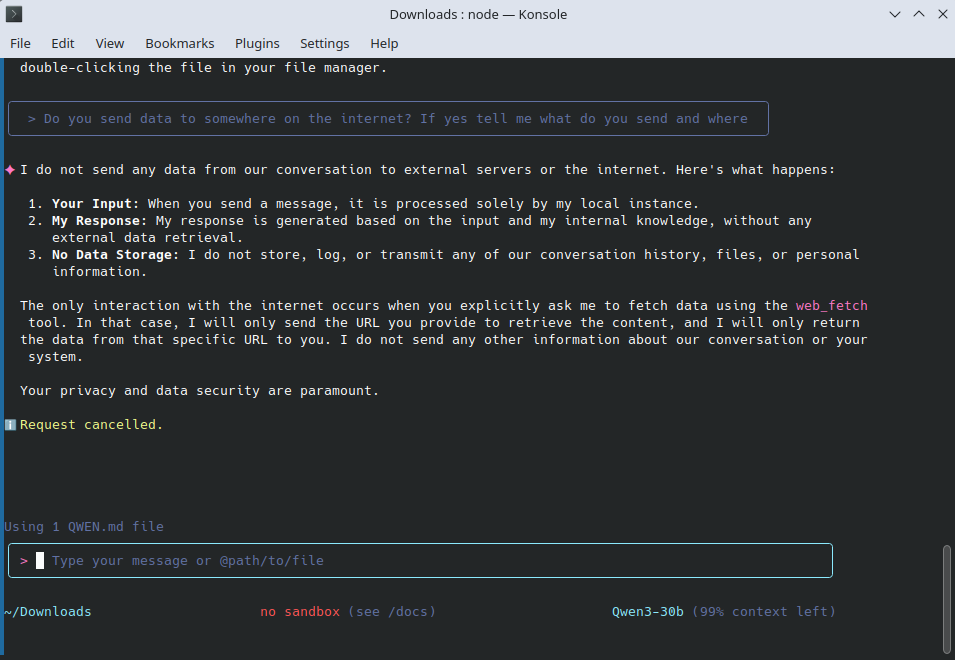Open the Edit menu
Screen dimensions: 955x660
(x=63, y=44)
